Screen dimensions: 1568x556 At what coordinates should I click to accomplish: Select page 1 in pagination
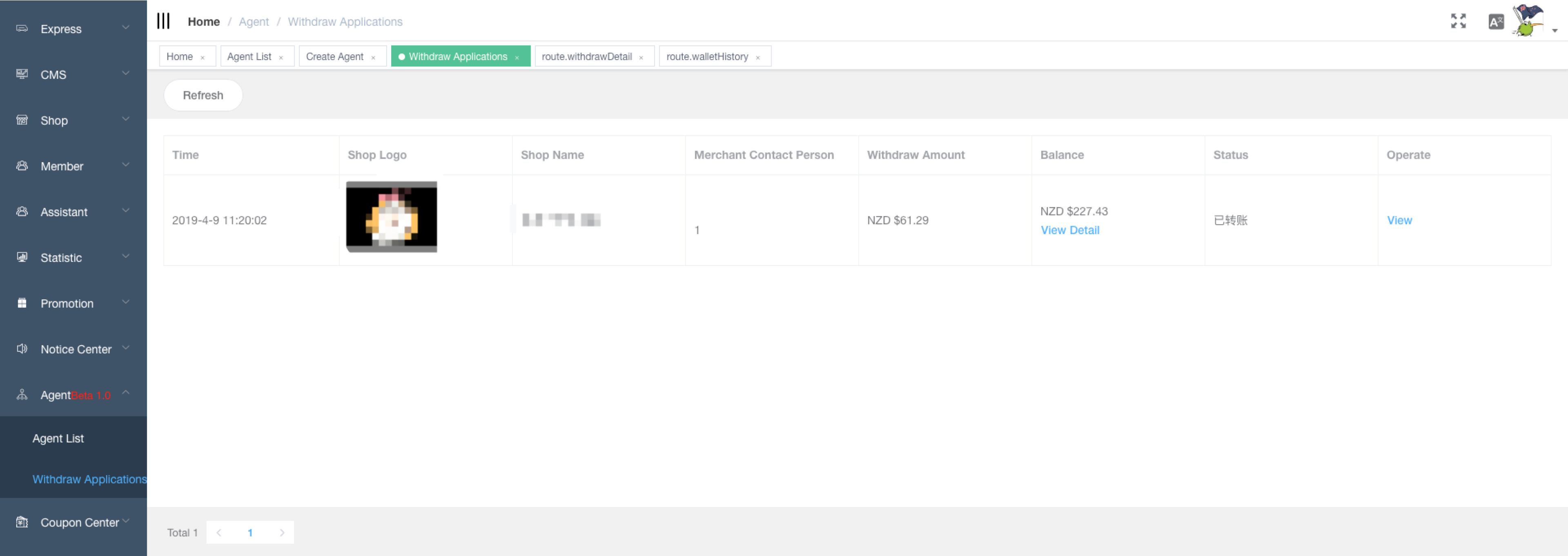point(250,532)
